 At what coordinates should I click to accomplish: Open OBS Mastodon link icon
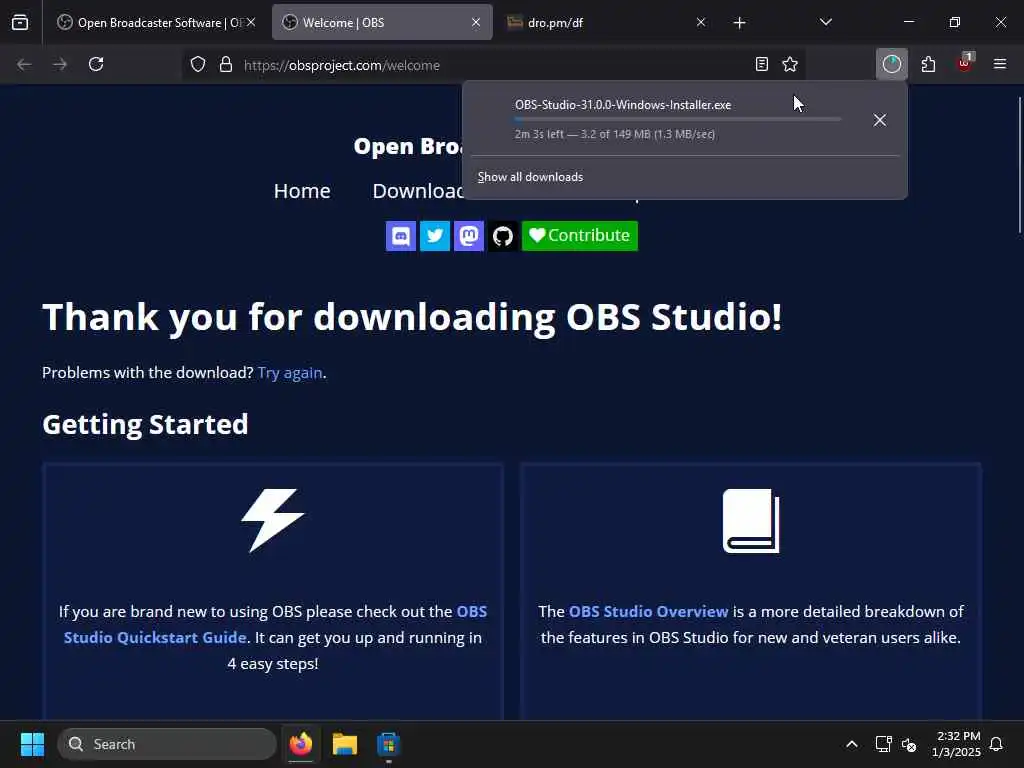pyautogui.click(x=469, y=236)
